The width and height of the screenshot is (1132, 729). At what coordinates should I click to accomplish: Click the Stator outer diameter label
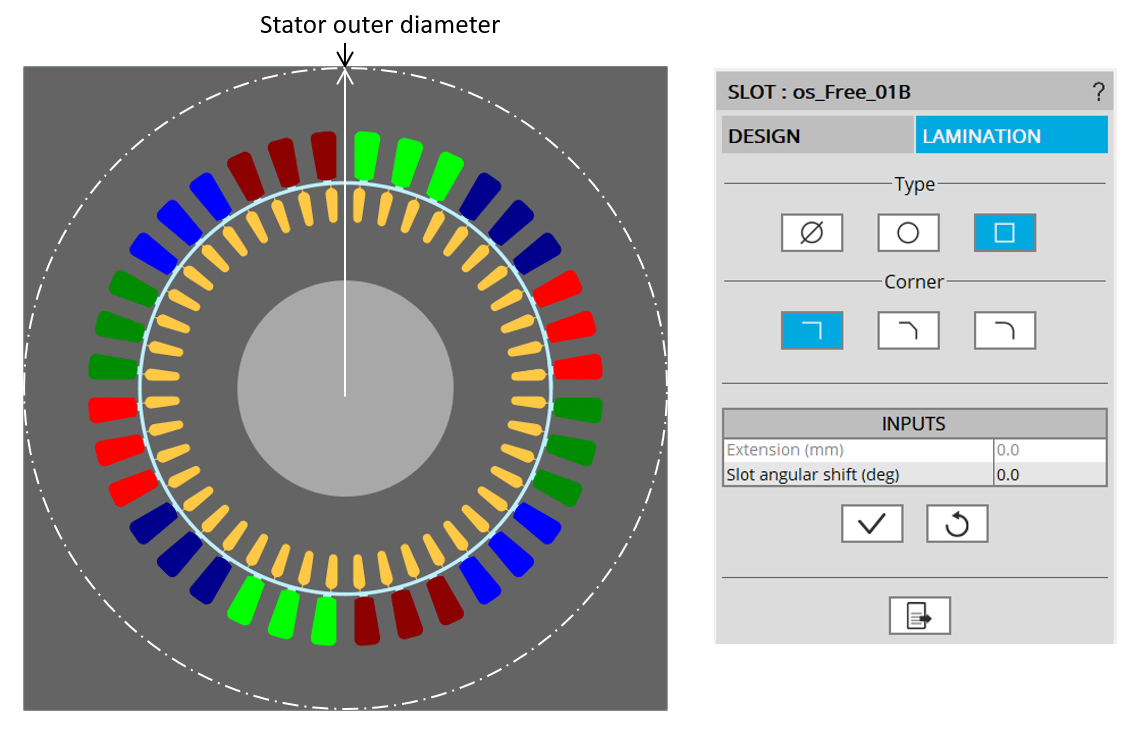(x=380, y=25)
